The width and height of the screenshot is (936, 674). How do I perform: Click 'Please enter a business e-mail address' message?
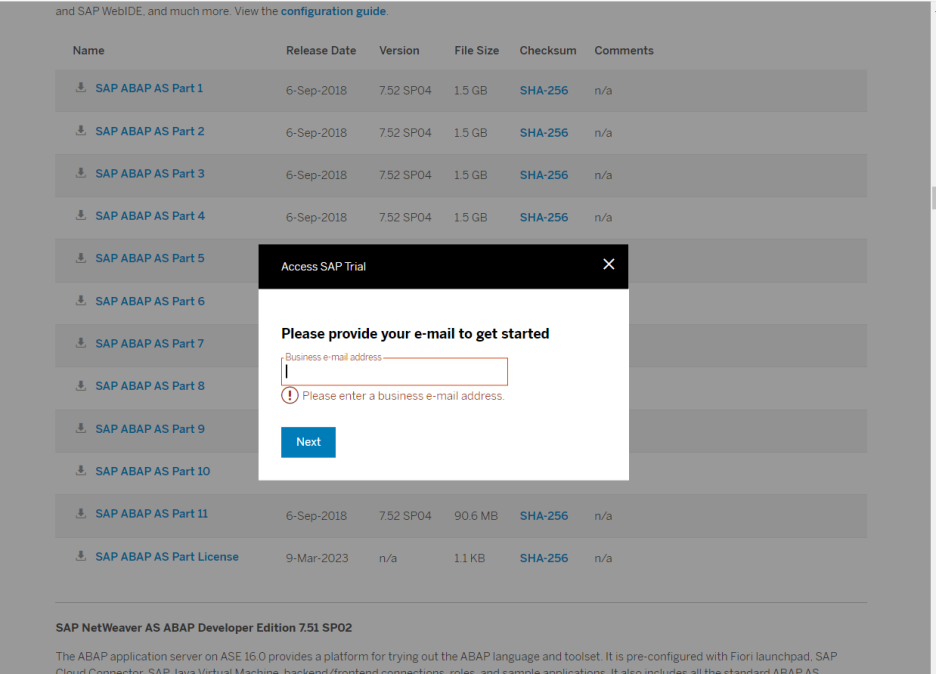tap(404, 396)
